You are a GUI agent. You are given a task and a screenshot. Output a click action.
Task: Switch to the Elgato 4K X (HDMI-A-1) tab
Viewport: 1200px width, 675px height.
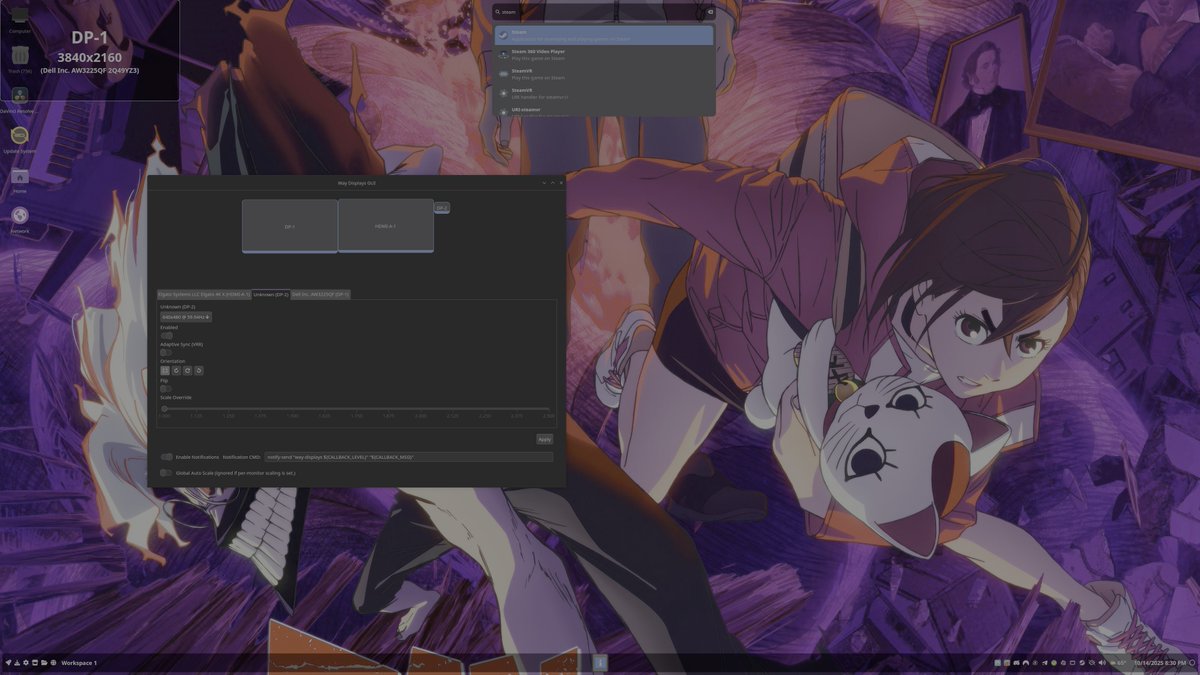pos(204,294)
